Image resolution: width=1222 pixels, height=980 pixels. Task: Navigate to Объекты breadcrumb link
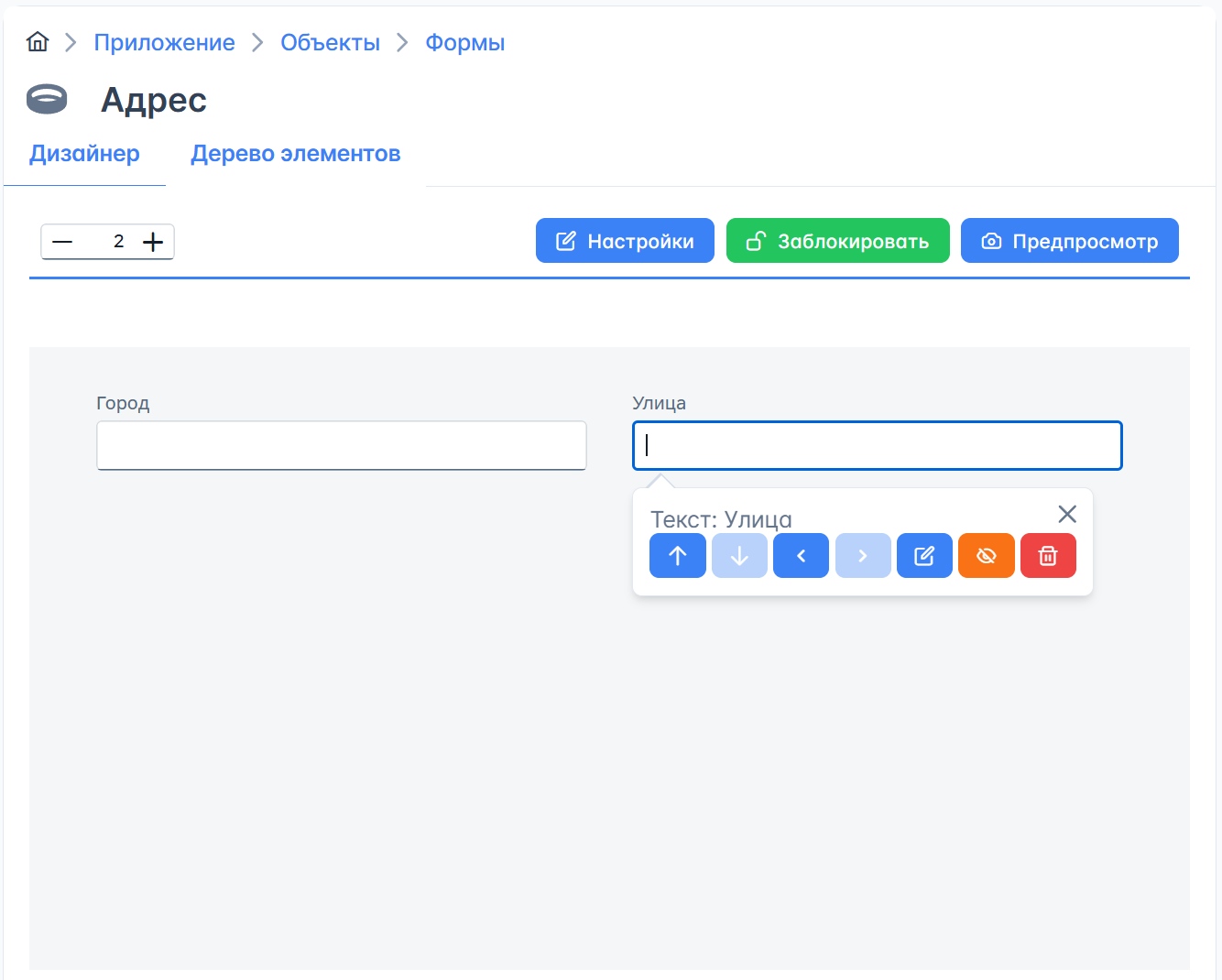(x=330, y=43)
